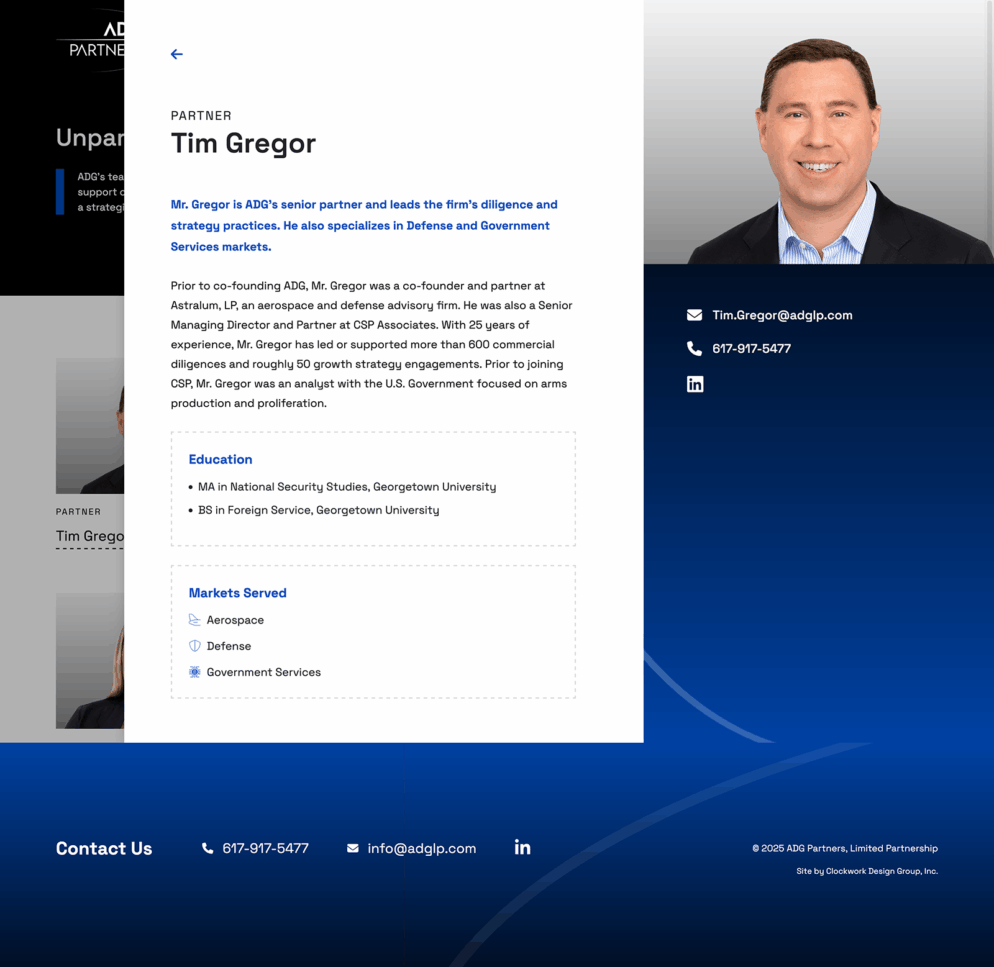Click the sidebar phone number 617-917-5477
Viewport: 994px width, 967px height.
pyautogui.click(x=751, y=349)
